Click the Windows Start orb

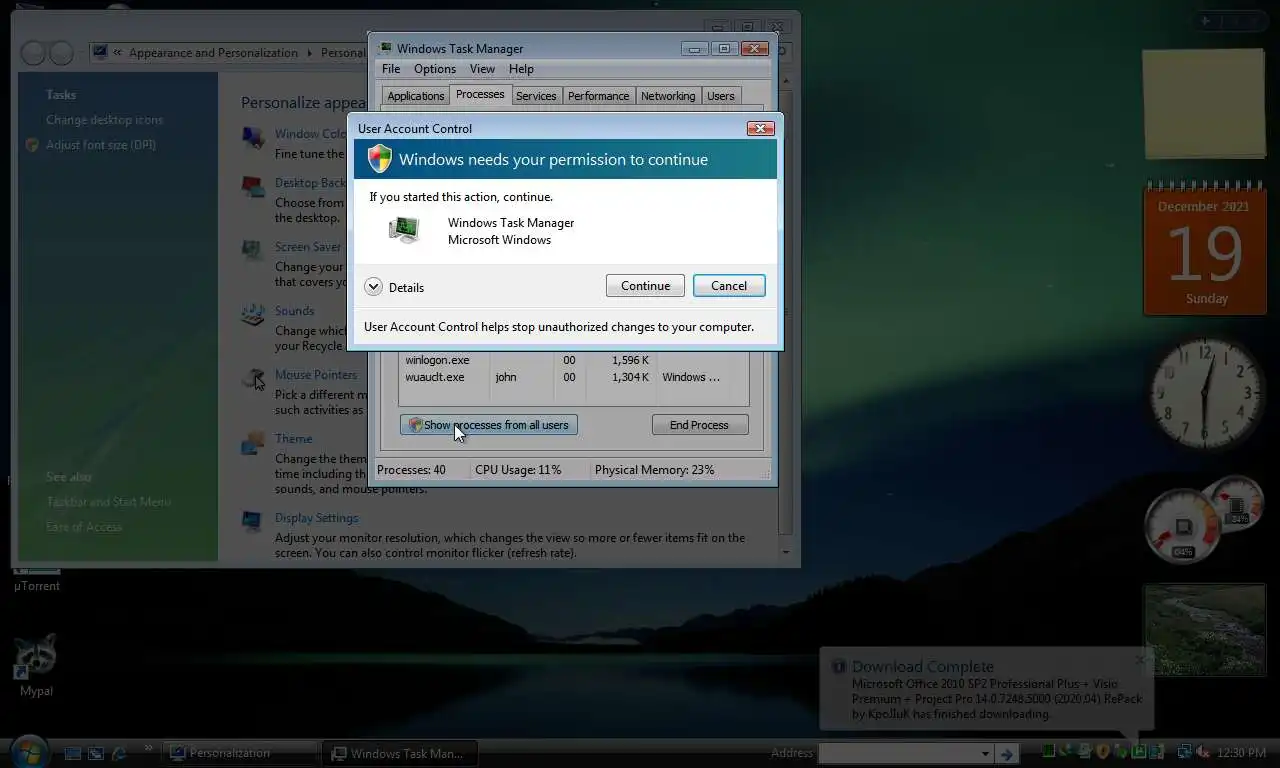click(28, 752)
